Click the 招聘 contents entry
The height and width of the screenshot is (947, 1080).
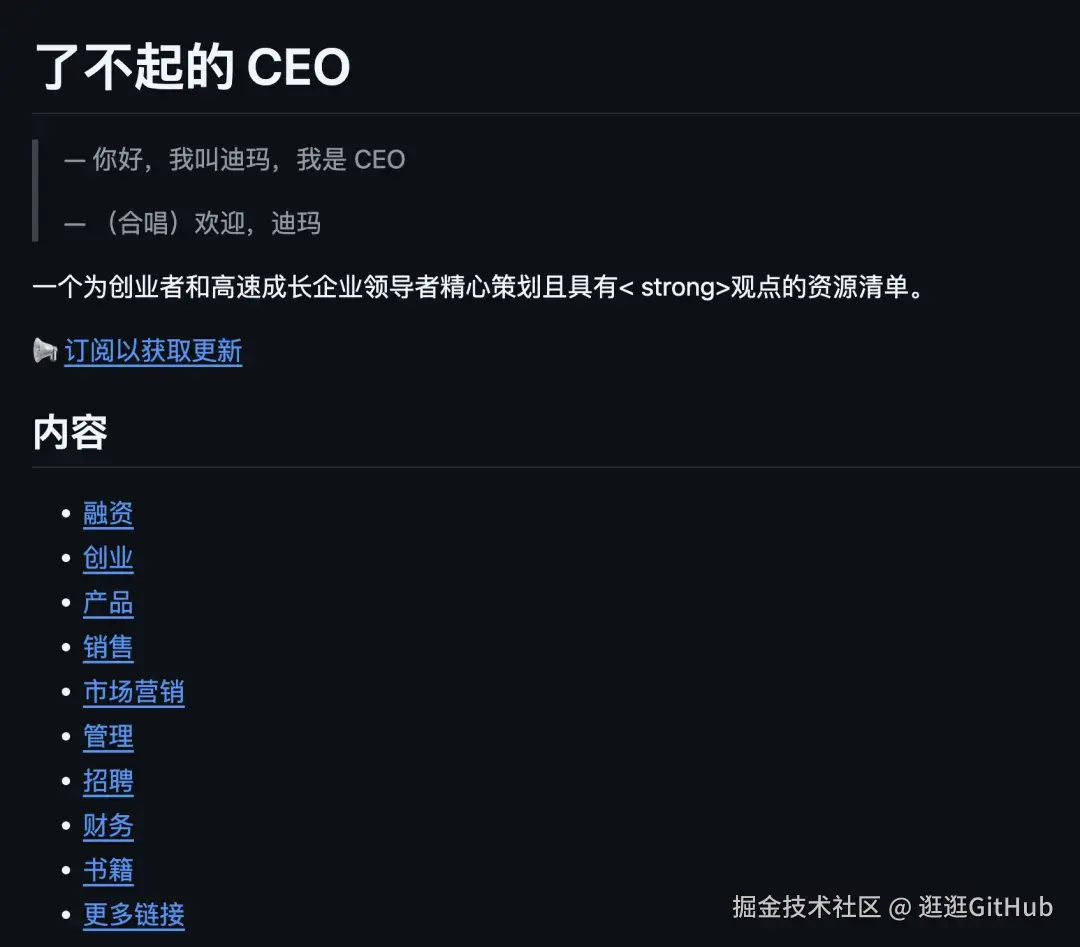[108, 781]
